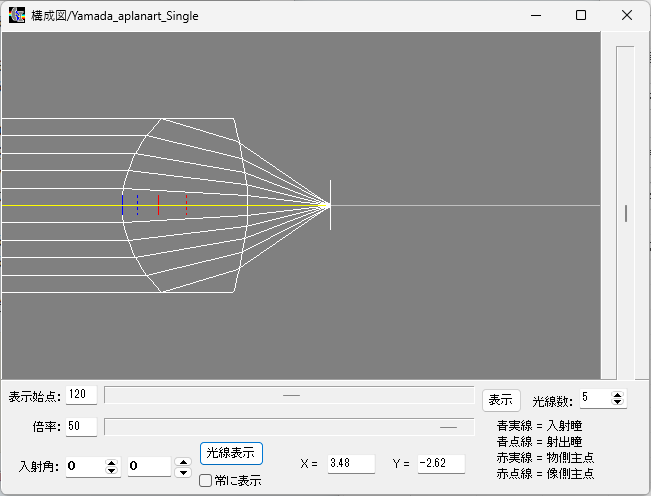Click the vertical slider handle on right
Viewport: 651px width, 496px height.
[x=626, y=213]
